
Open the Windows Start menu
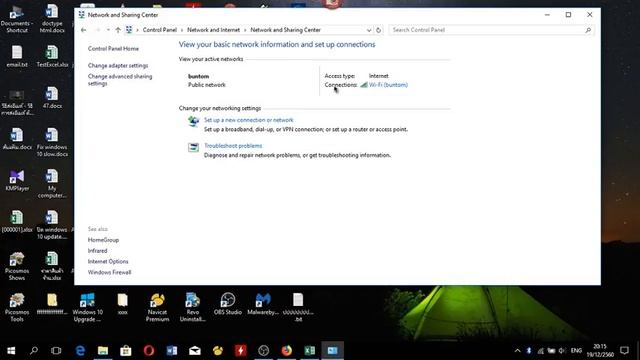coord(11,351)
